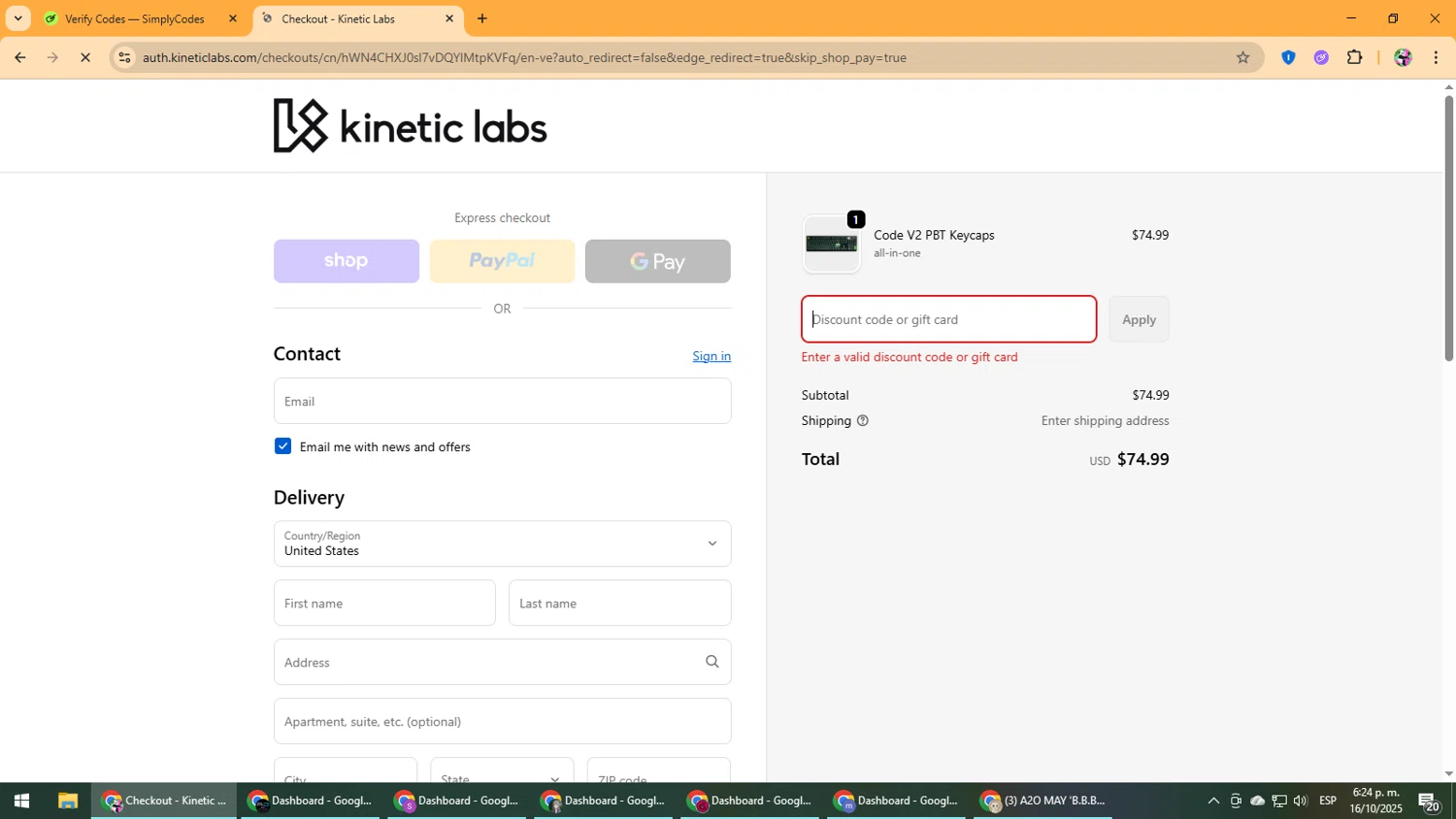
Task: Open the Windows Start menu
Action: point(21,801)
